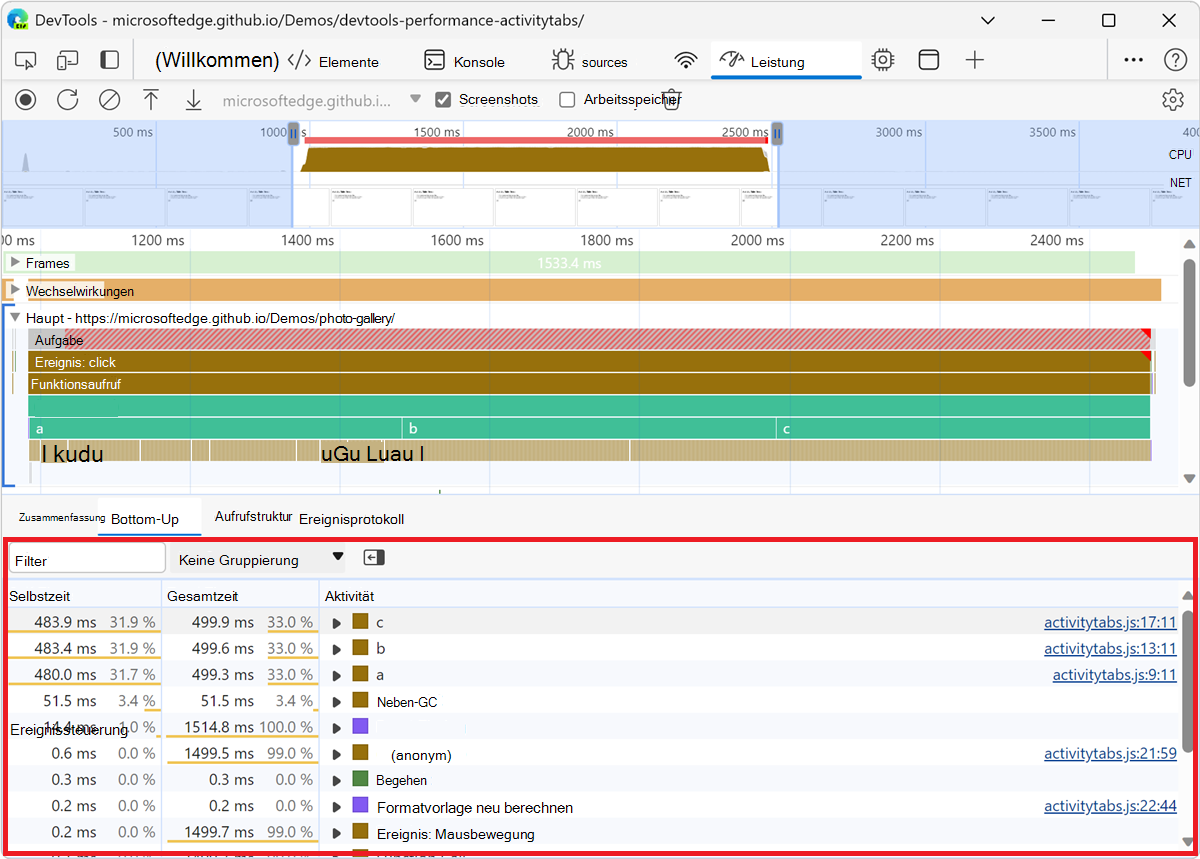
Task: Click into the Filter input field
Action: [x=87, y=559]
